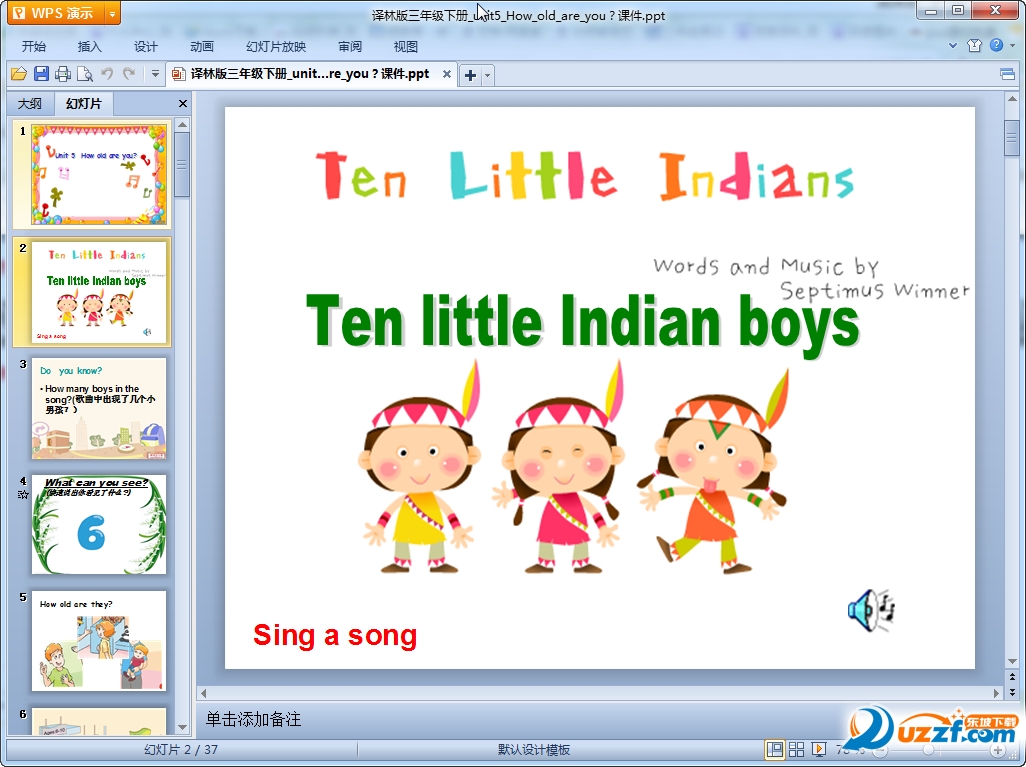1026x767 pixels.
Task: Open the 动画 ribbon tab
Action: coord(202,46)
